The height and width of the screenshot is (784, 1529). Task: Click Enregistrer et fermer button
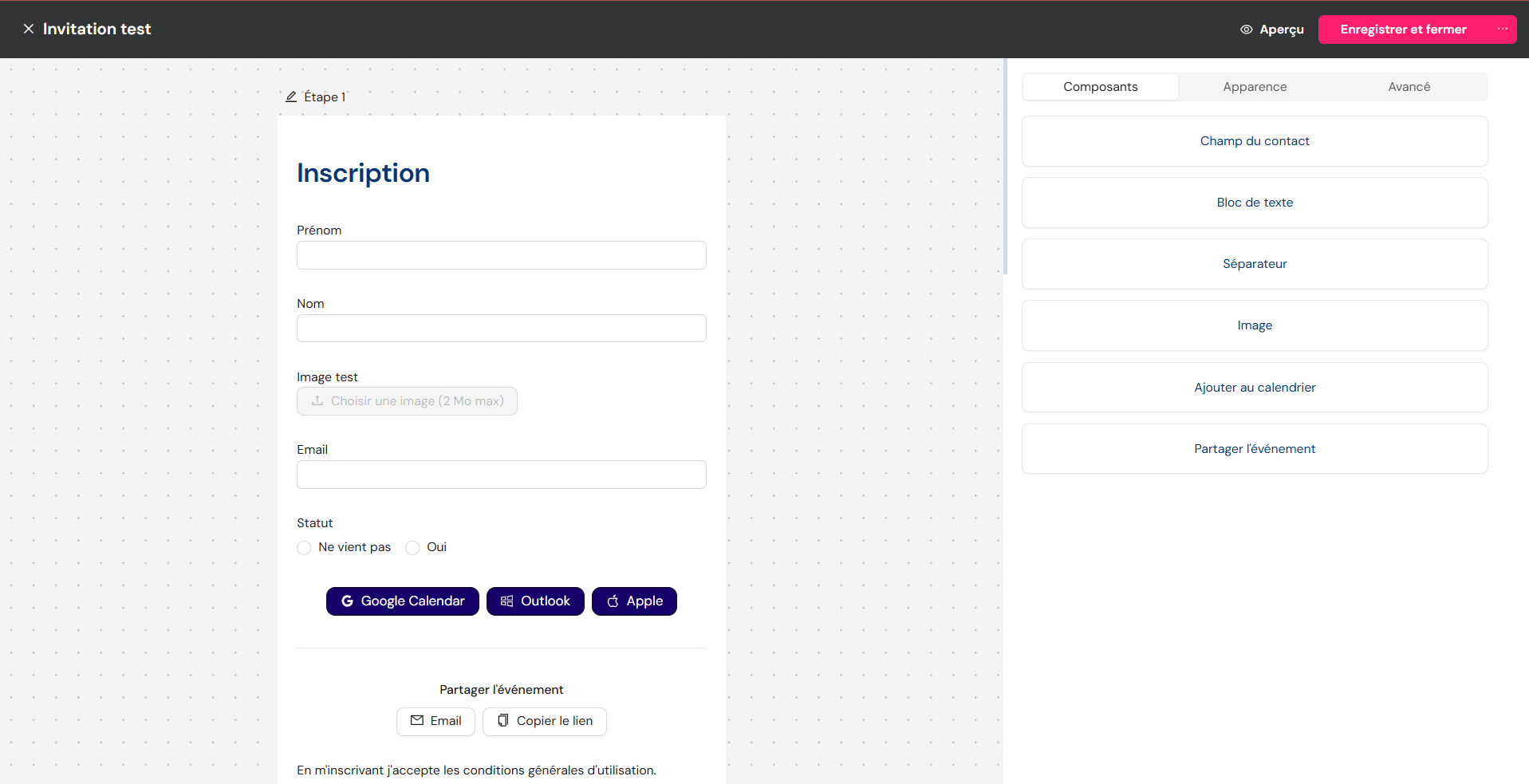(1403, 30)
